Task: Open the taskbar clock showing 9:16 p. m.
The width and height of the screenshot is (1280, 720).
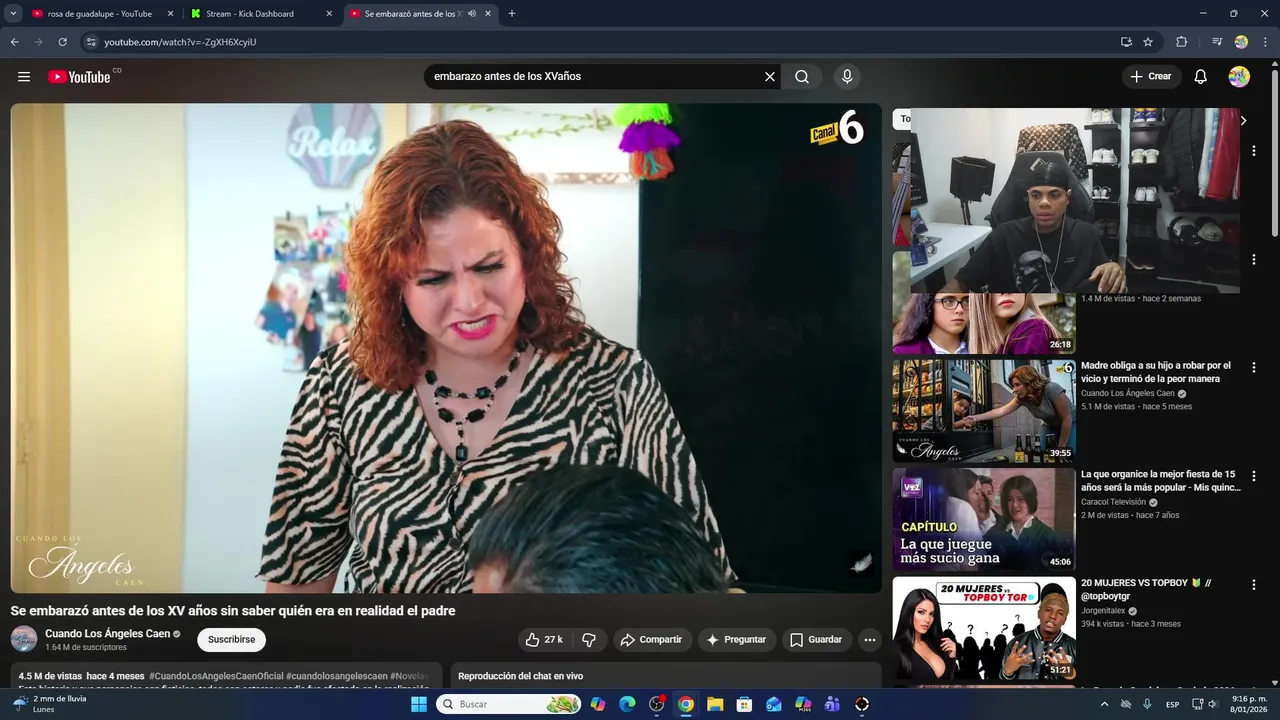Action: point(1248,704)
